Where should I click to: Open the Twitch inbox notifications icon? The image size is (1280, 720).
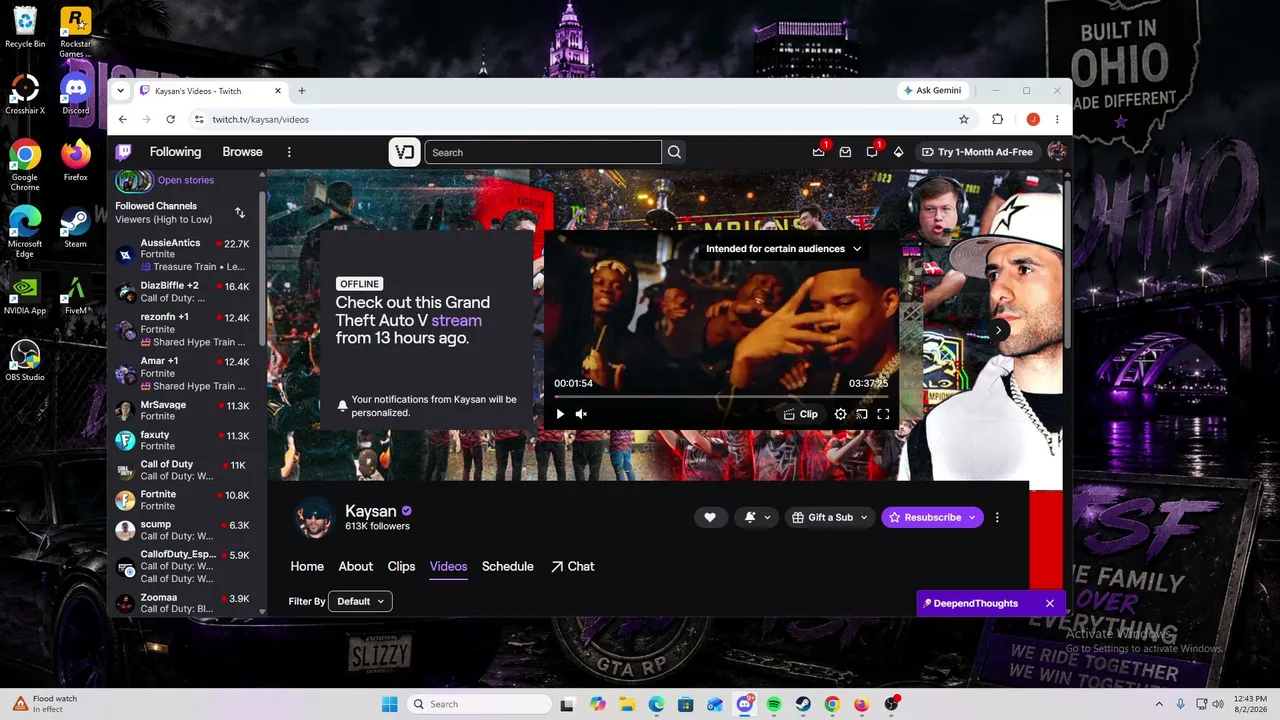[x=845, y=152]
